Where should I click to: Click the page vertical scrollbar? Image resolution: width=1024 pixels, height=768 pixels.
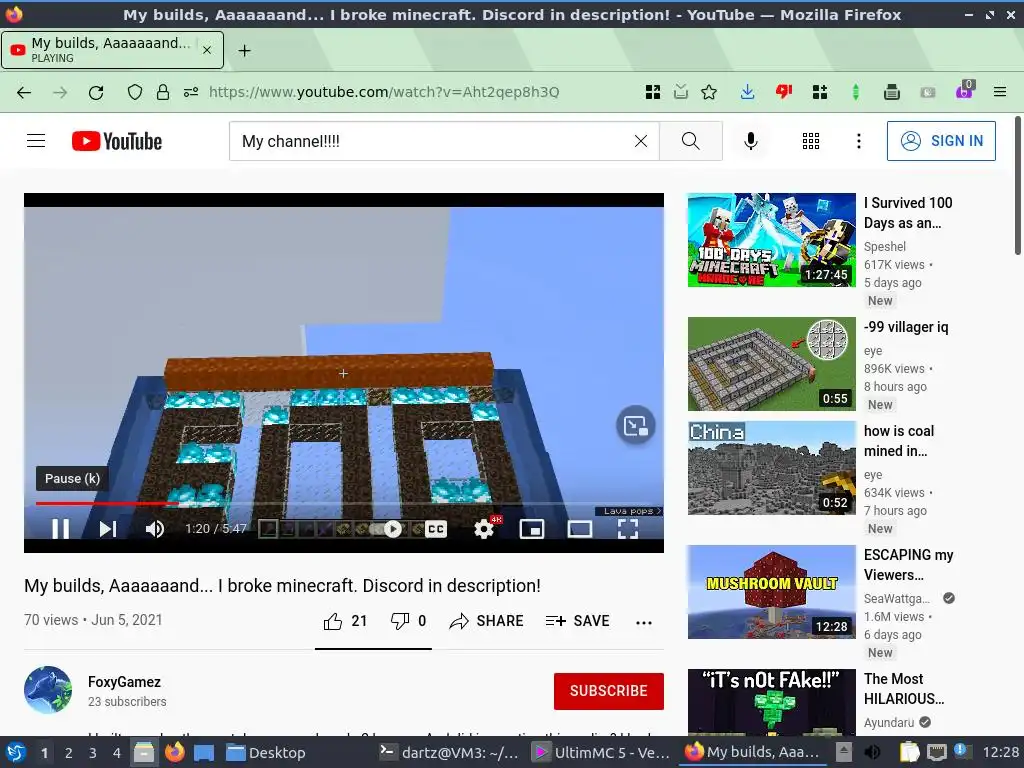pyautogui.click(x=1017, y=185)
